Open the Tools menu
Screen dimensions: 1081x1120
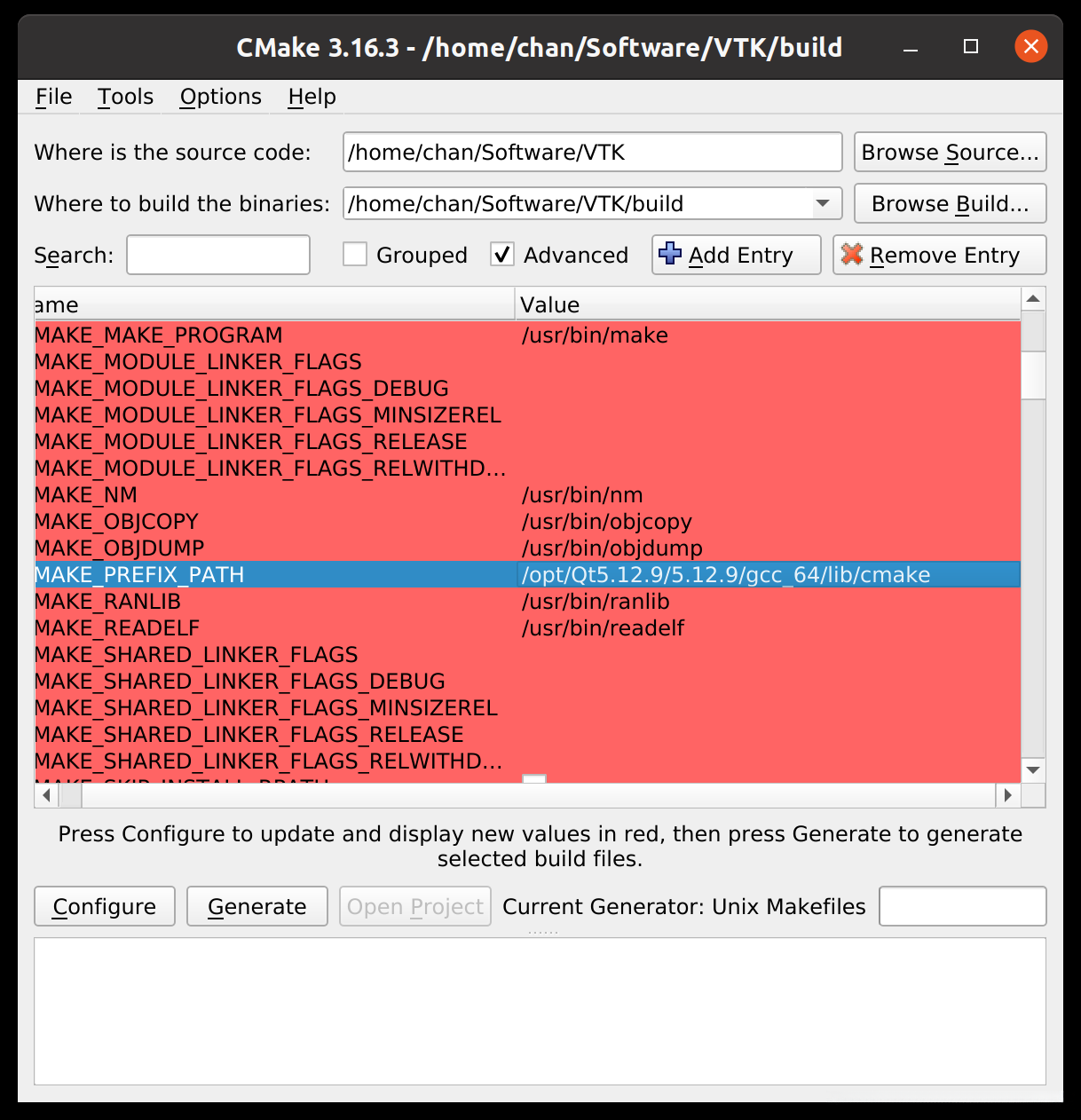tap(125, 97)
